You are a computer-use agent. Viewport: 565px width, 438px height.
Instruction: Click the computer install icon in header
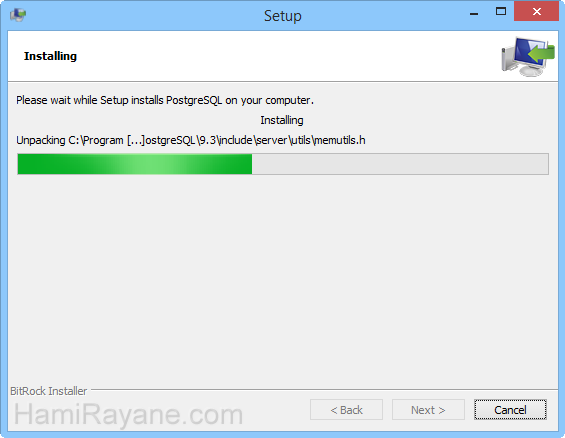coord(528,56)
